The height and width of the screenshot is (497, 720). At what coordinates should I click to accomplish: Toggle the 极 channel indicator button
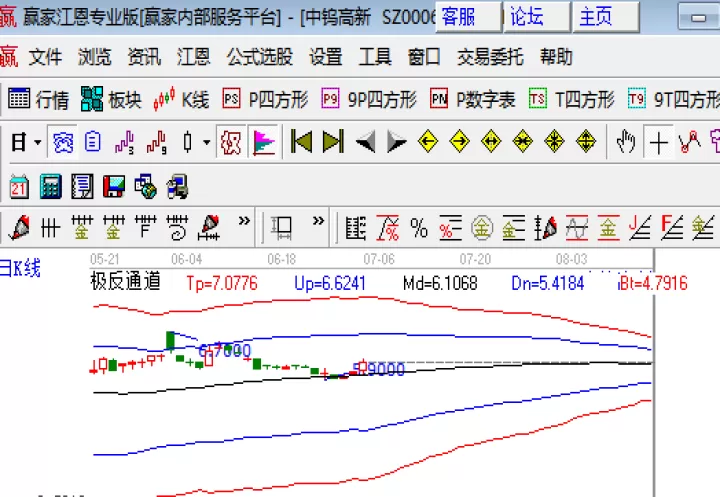point(231,142)
